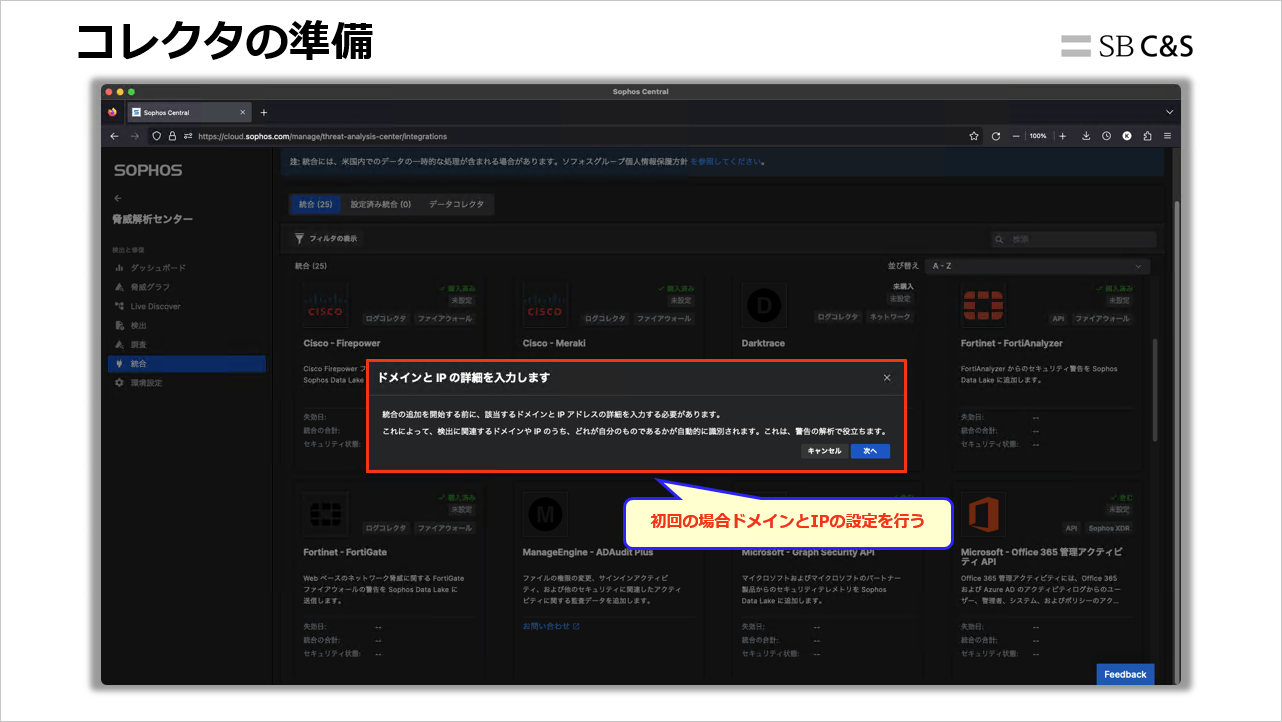The height and width of the screenshot is (722, 1282).
Task: Click the Fortinet - FortiGate logo
Action: (326, 514)
